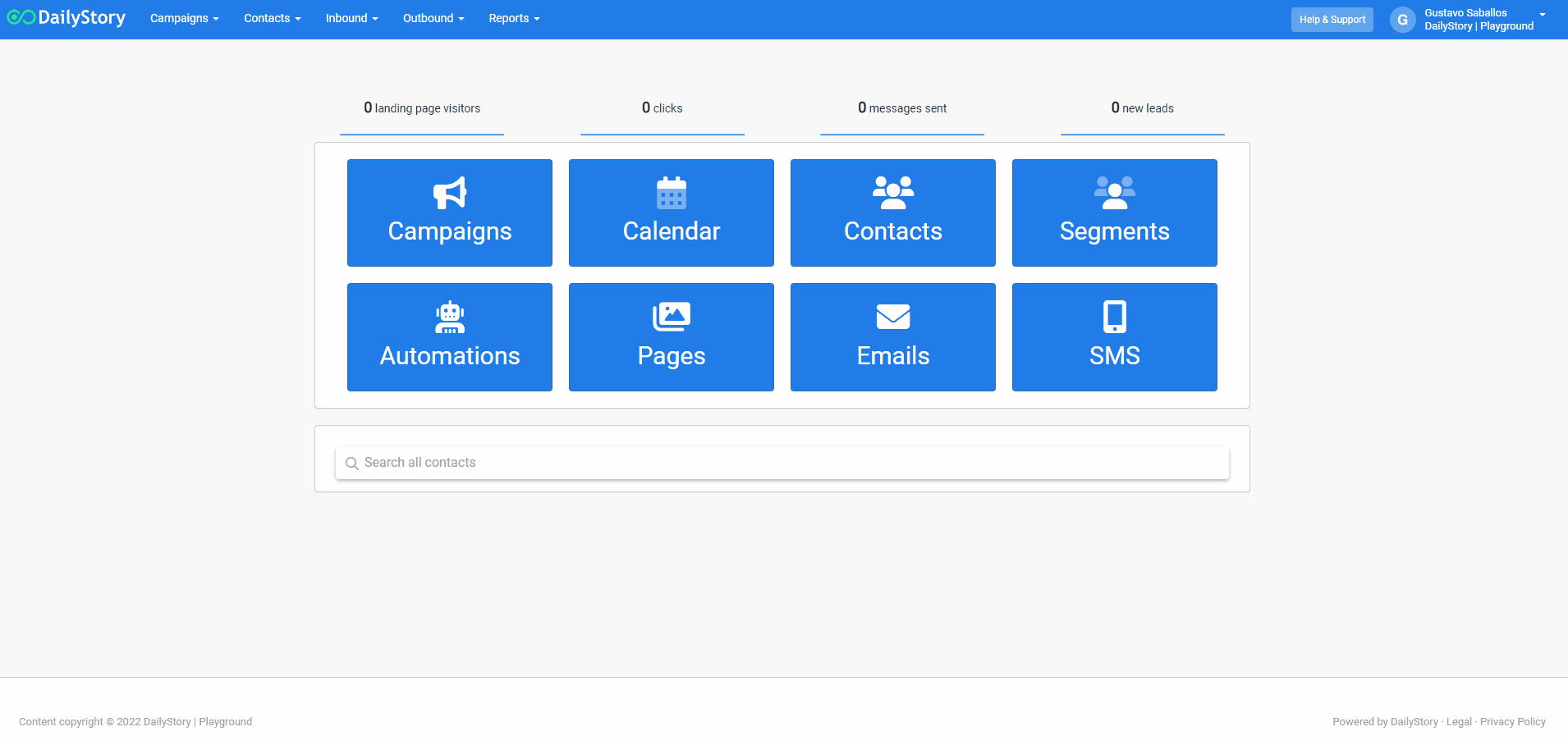
Task: Click the envelope icon on Emails tile
Action: [893, 317]
